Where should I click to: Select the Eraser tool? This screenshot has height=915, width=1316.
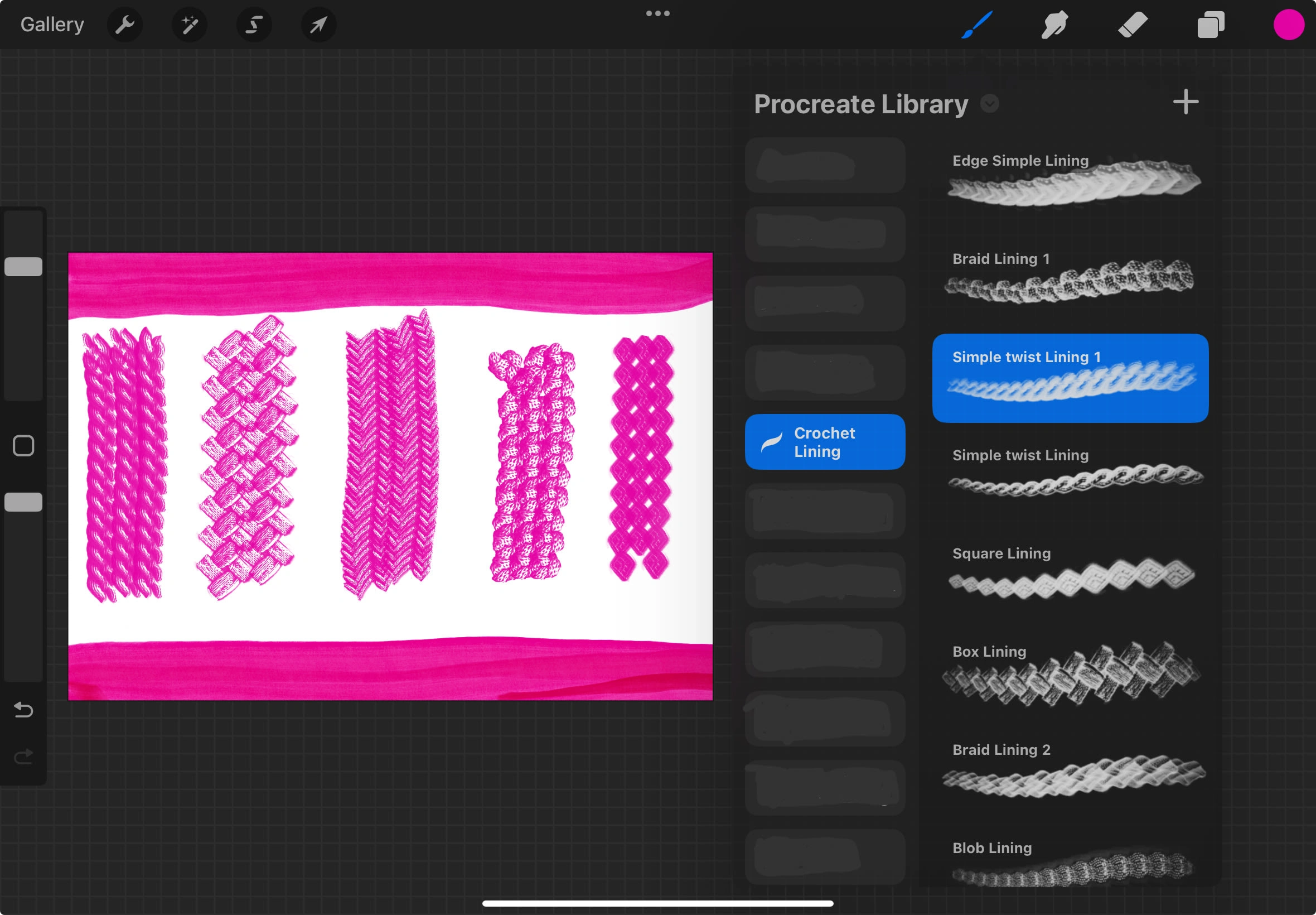[x=1133, y=25]
